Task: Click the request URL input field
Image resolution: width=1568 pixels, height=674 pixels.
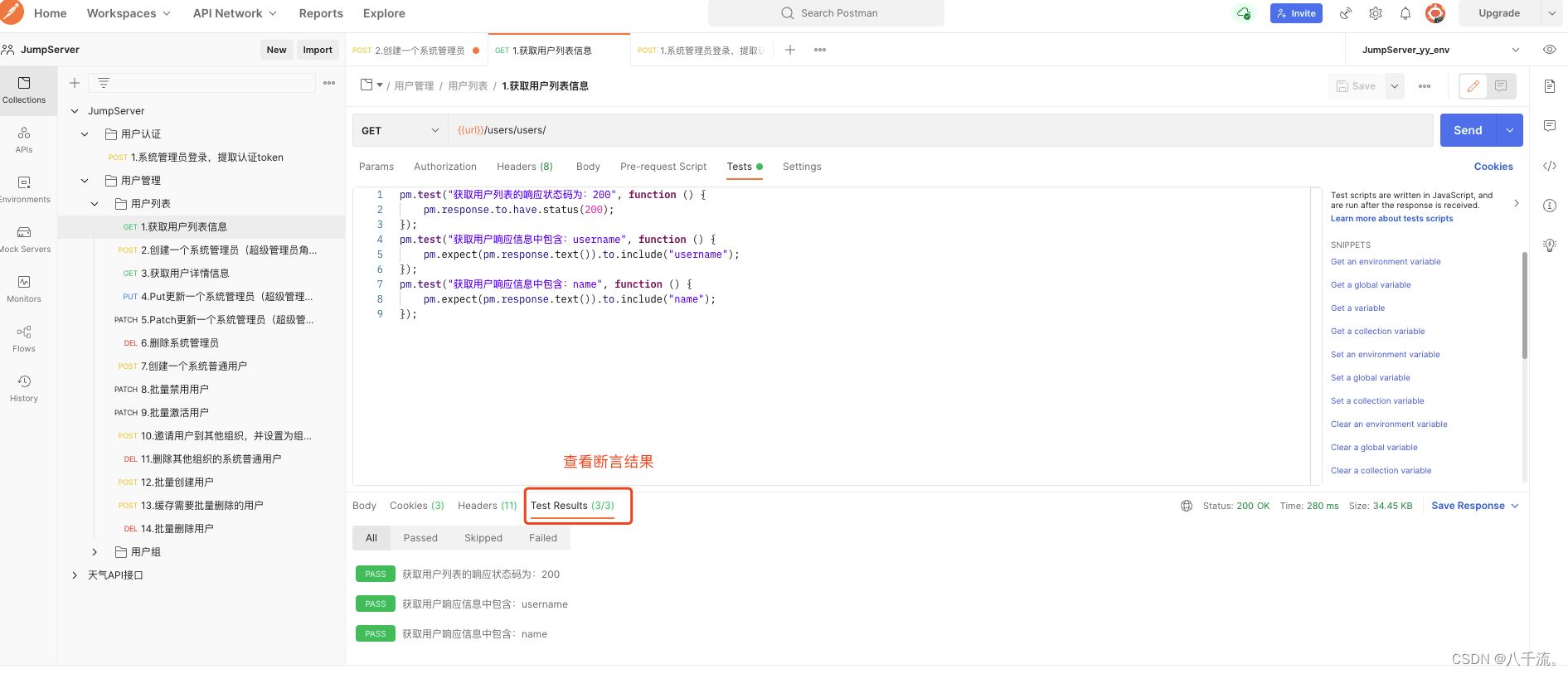Action: [x=940, y=130]
